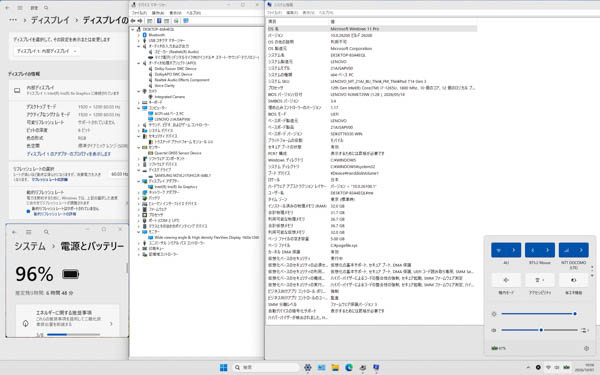
Task: Open Microsoft Edge from the taskbar
Action: (x=349, y=367)
